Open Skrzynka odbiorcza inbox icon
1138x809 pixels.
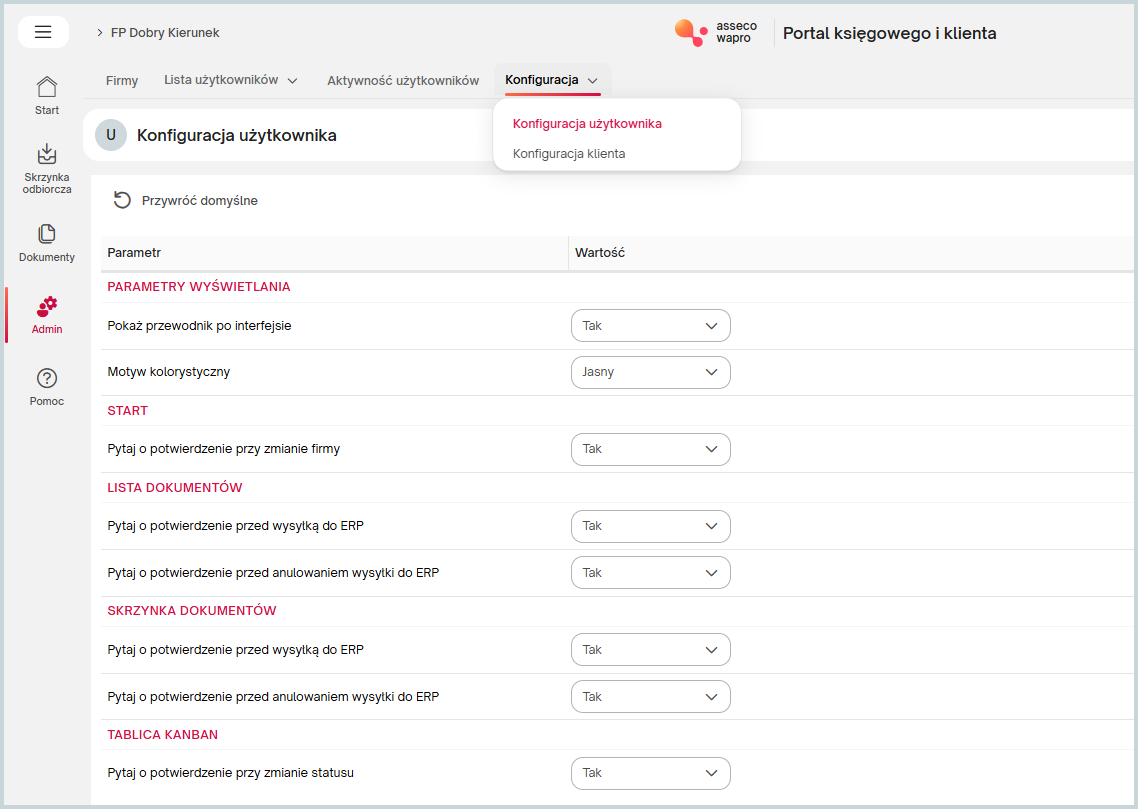click(46, 154)
